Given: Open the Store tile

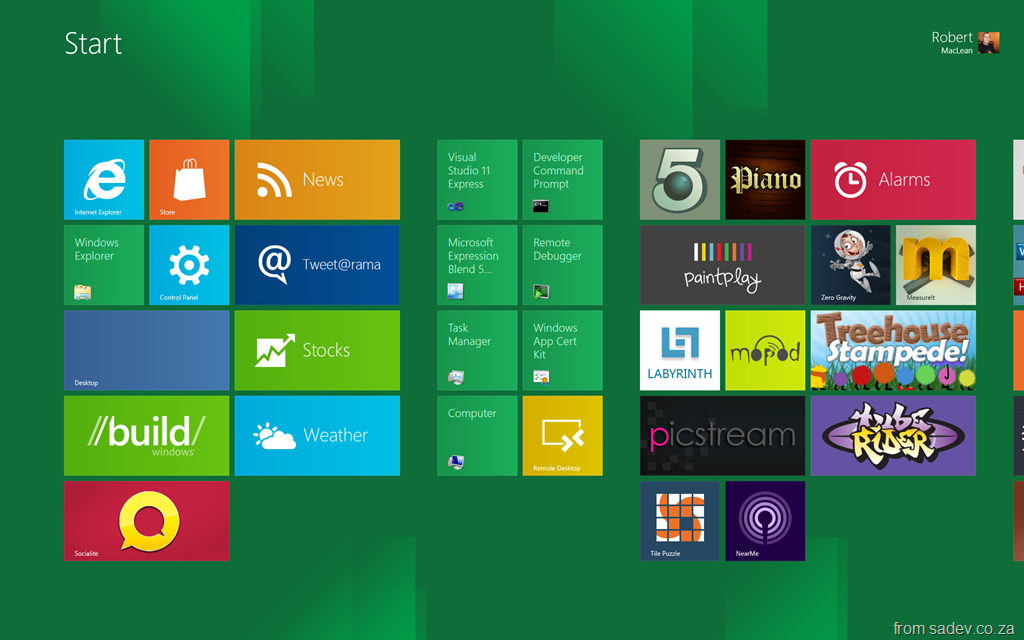Looking at the screenshot, I should pos(189,180).
